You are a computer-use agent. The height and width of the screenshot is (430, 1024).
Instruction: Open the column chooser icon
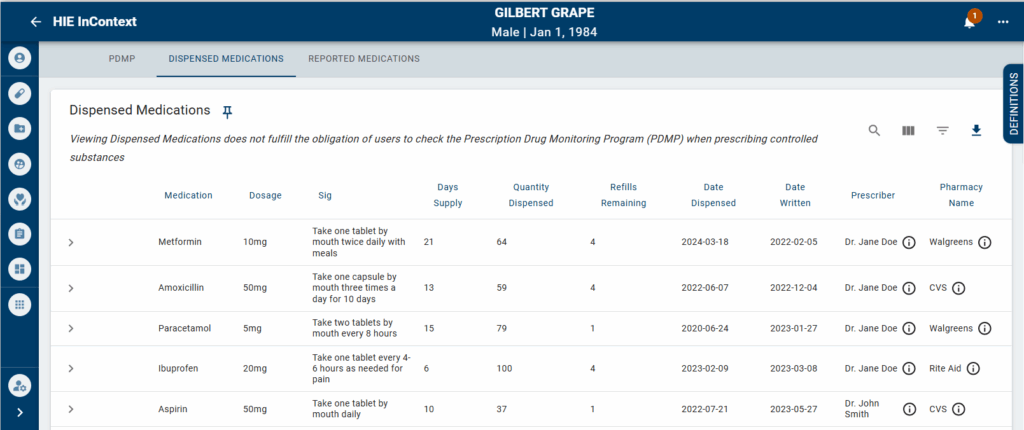pyautogui.click(x=908, y=130)
